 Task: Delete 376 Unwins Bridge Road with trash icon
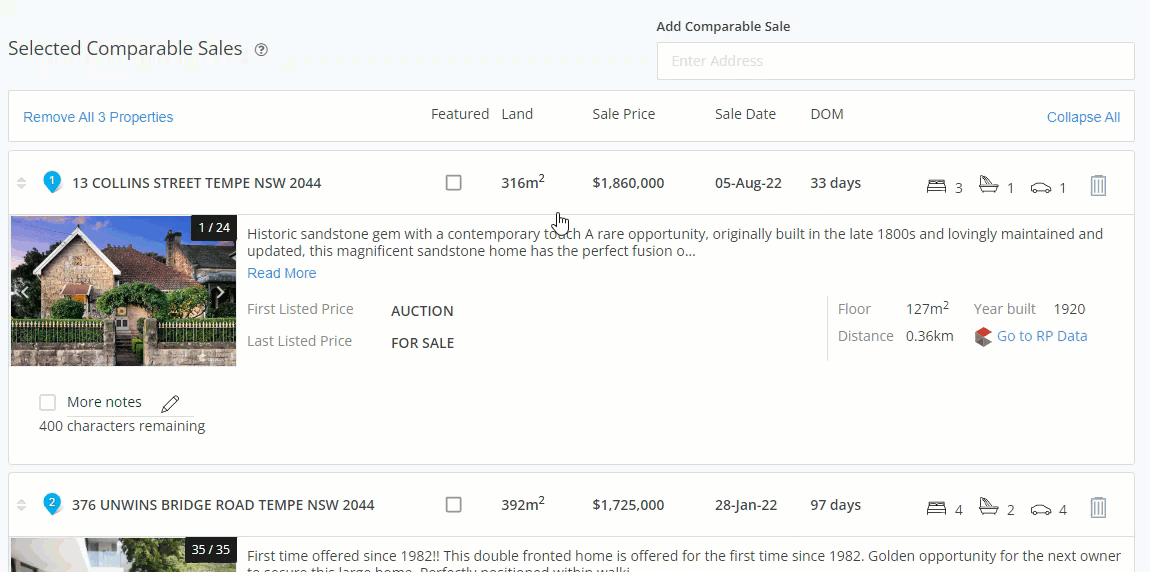pos(1098,507)
